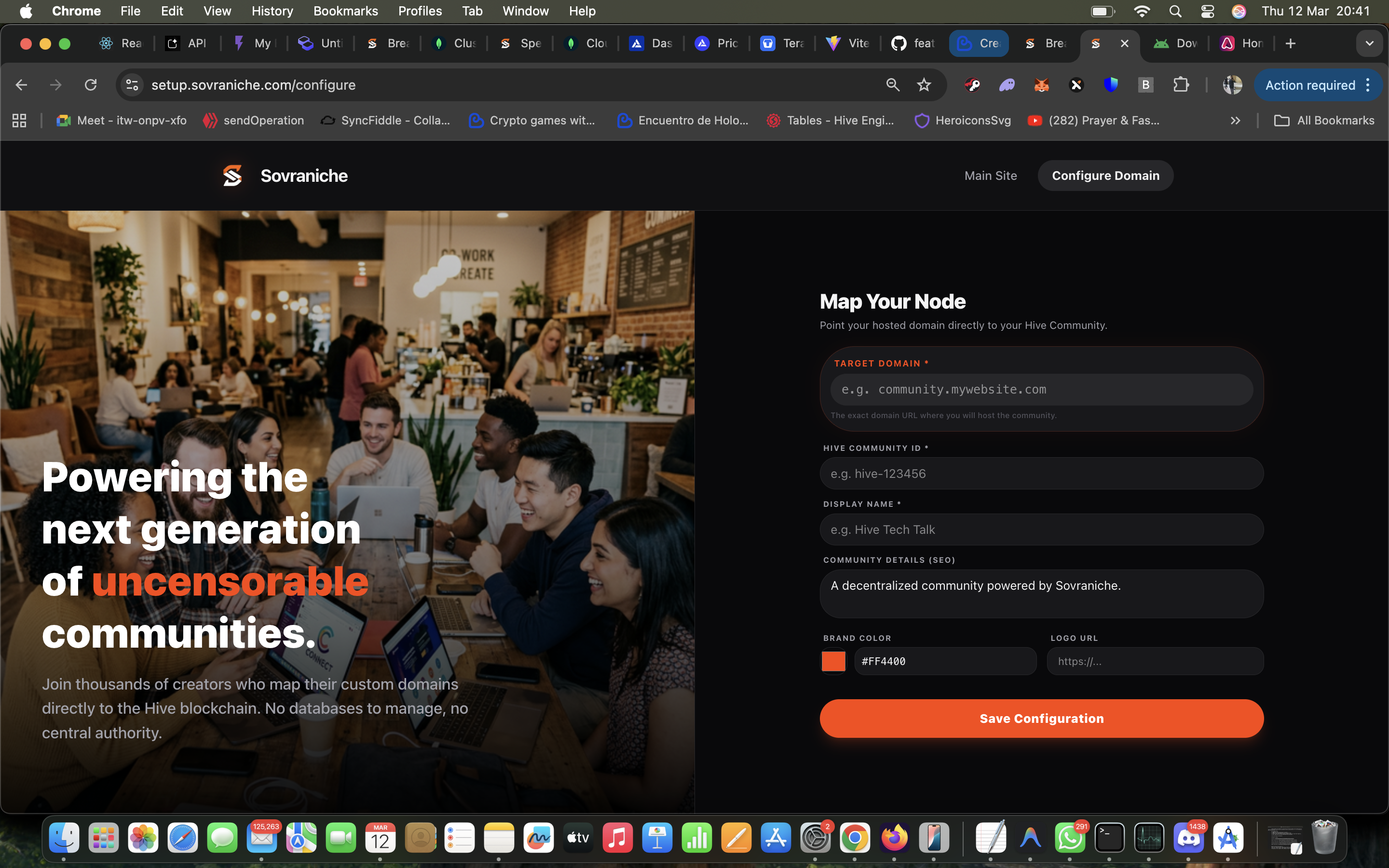This screenshot has width=1389, height=868.
Task: Click the Target Domain input field
Action: coord(1041,390)
